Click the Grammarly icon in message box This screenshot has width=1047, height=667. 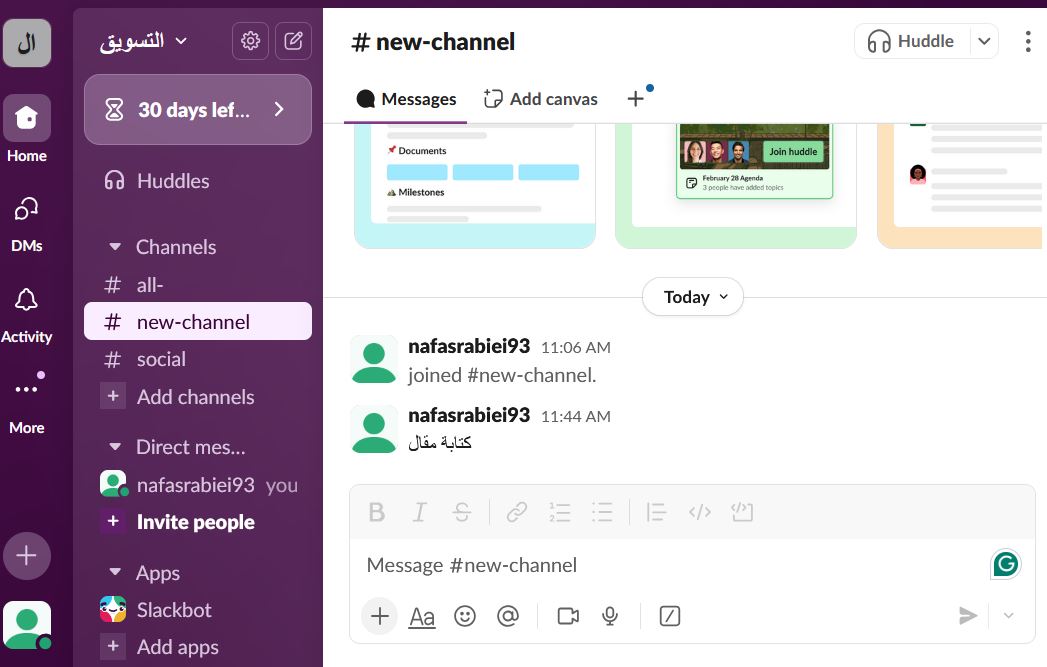[1006, 564]
